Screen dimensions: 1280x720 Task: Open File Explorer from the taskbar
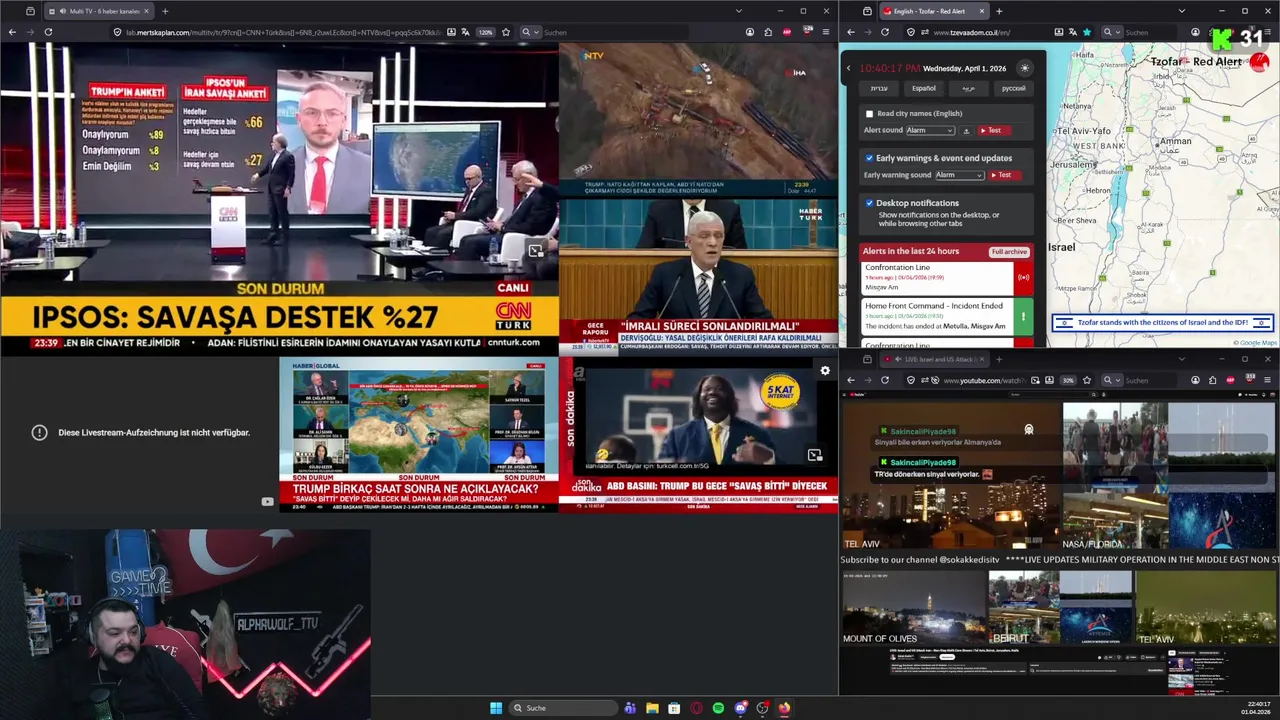[652, 708]
